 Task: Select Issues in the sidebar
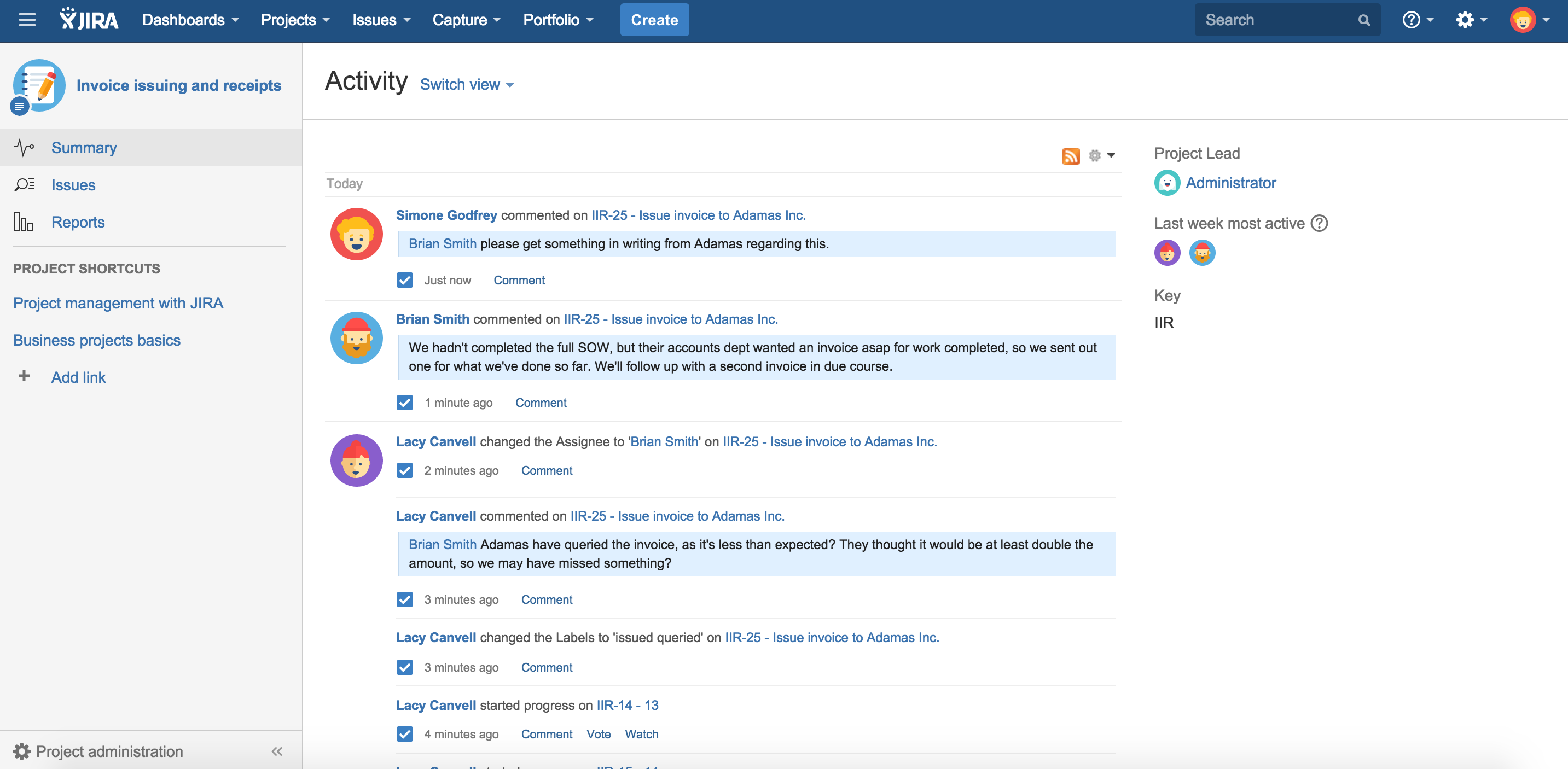coord(151,184)
